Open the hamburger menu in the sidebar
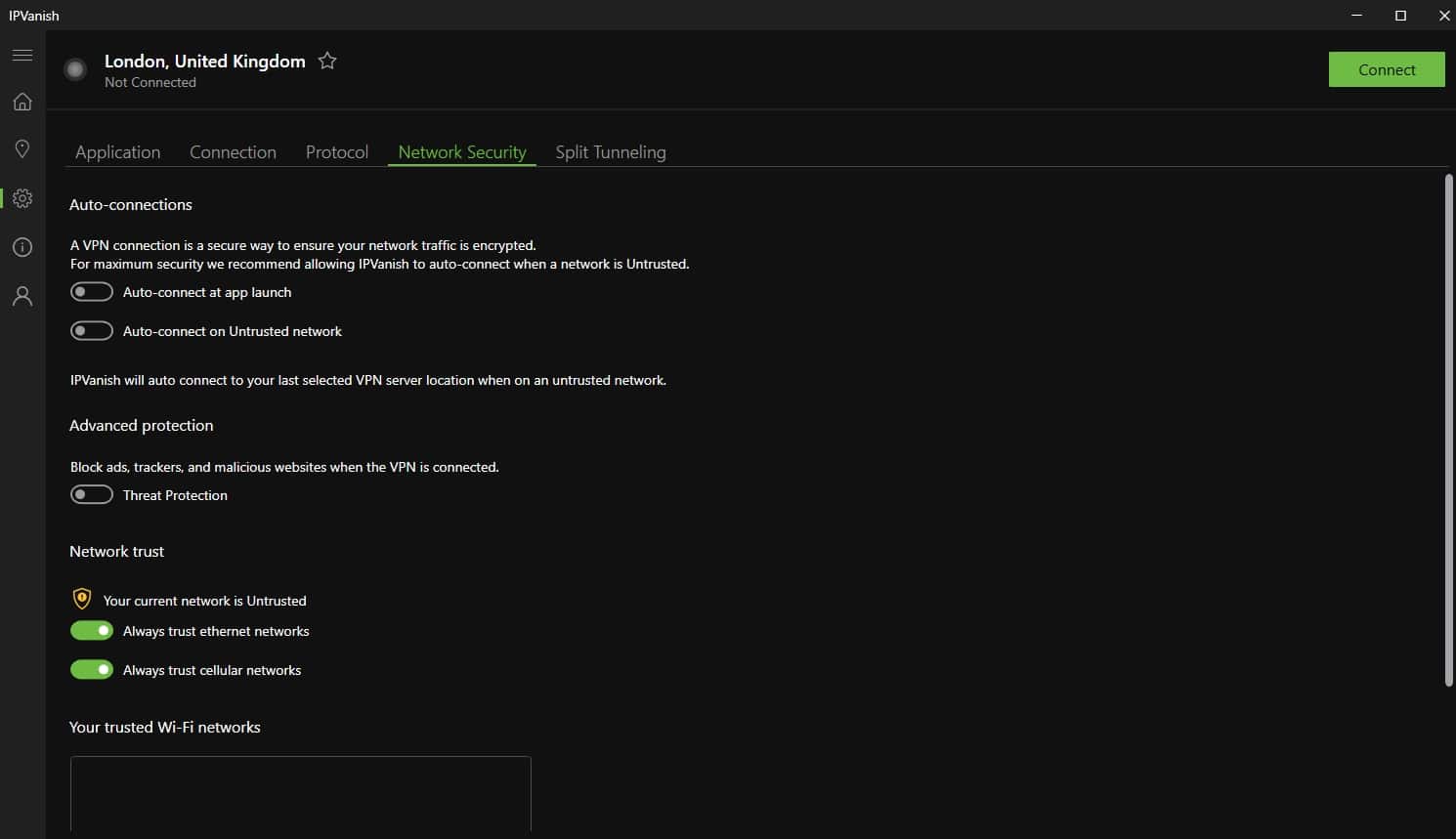This screenshot has width=1456, height=839. pyautogui.click(x=22, y=55)
